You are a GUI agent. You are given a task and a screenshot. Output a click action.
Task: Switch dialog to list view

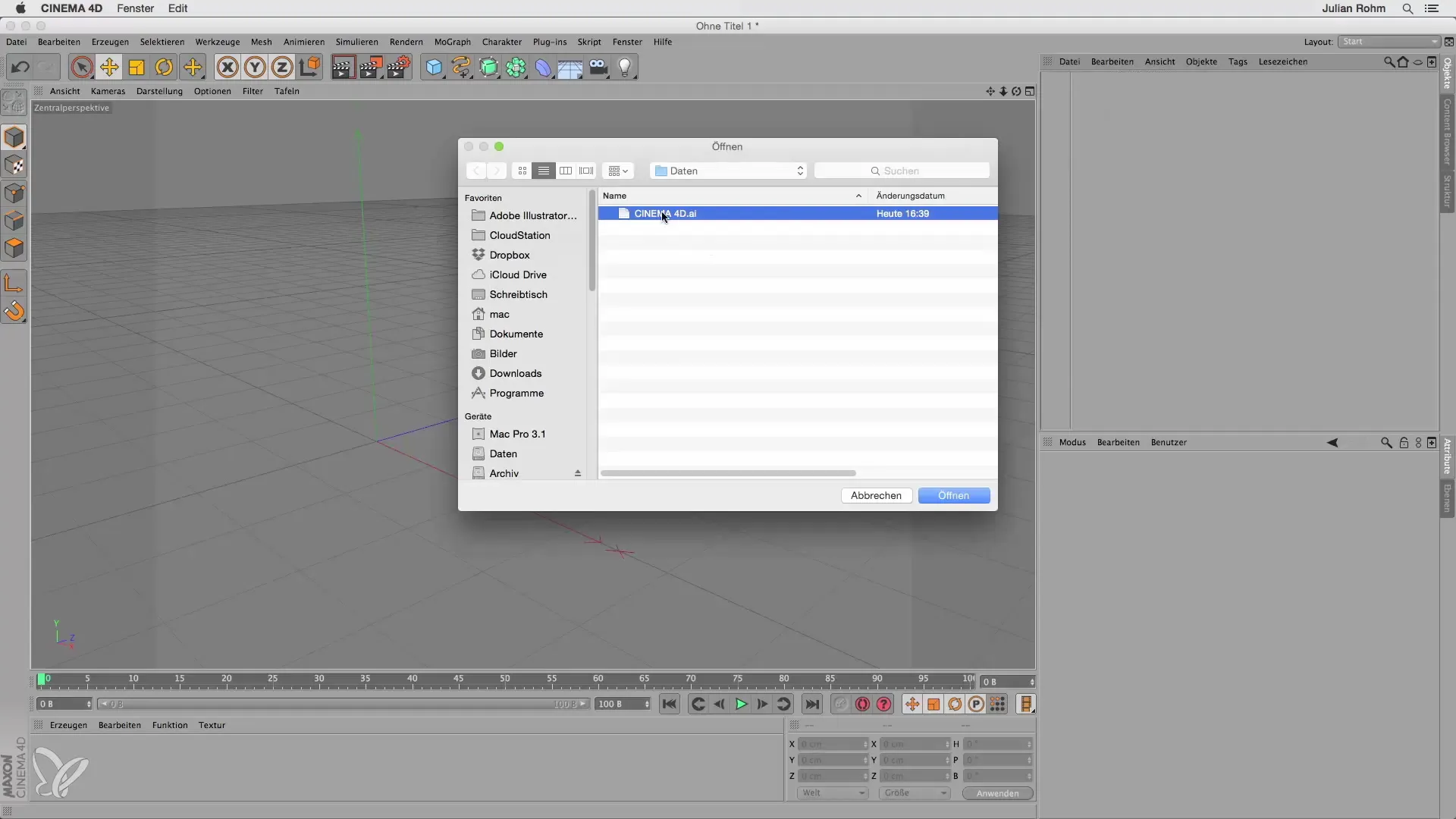click(544, 171)
